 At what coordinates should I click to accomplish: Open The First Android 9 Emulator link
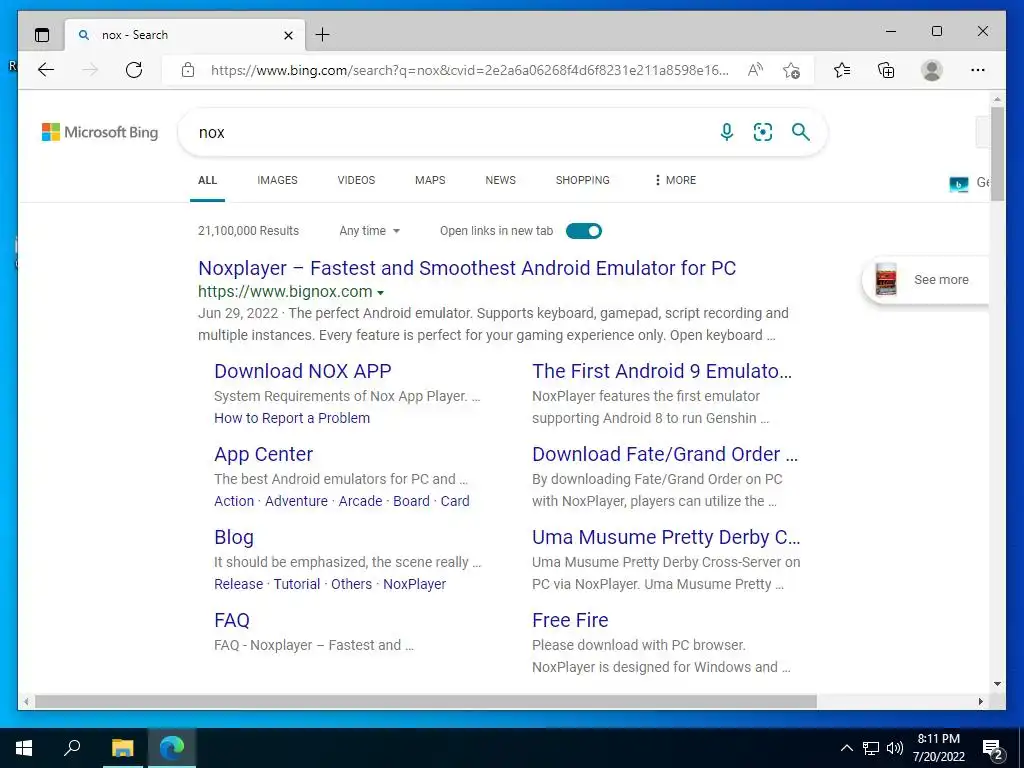(x=662, y=371)
